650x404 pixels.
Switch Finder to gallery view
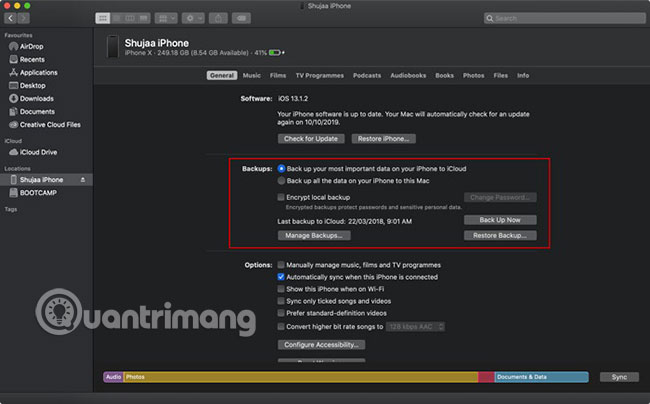click(x=143, y=18)
